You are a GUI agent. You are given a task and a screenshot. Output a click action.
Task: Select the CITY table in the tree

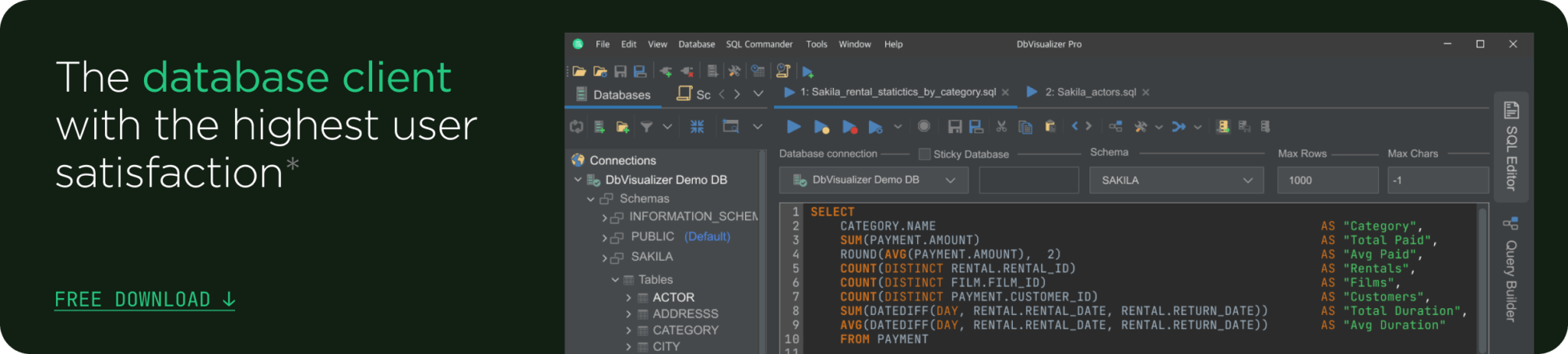(666, 346)
